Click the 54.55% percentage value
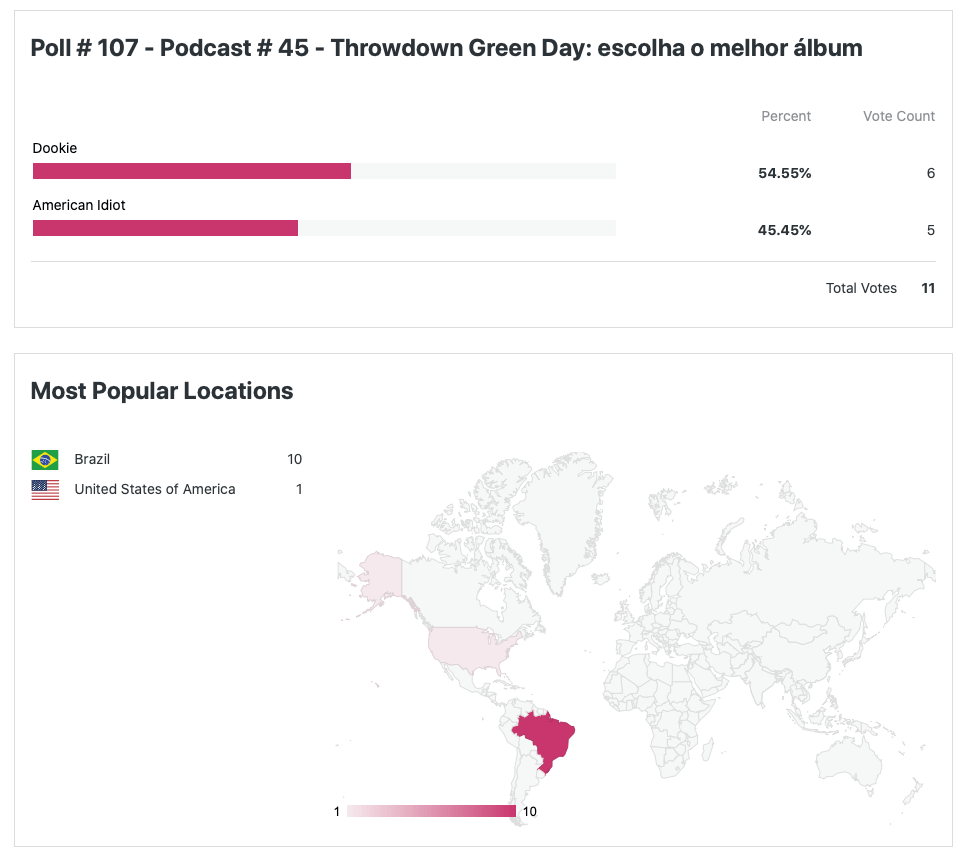This screenshot has height=863, width=973. tap(784, 173)
